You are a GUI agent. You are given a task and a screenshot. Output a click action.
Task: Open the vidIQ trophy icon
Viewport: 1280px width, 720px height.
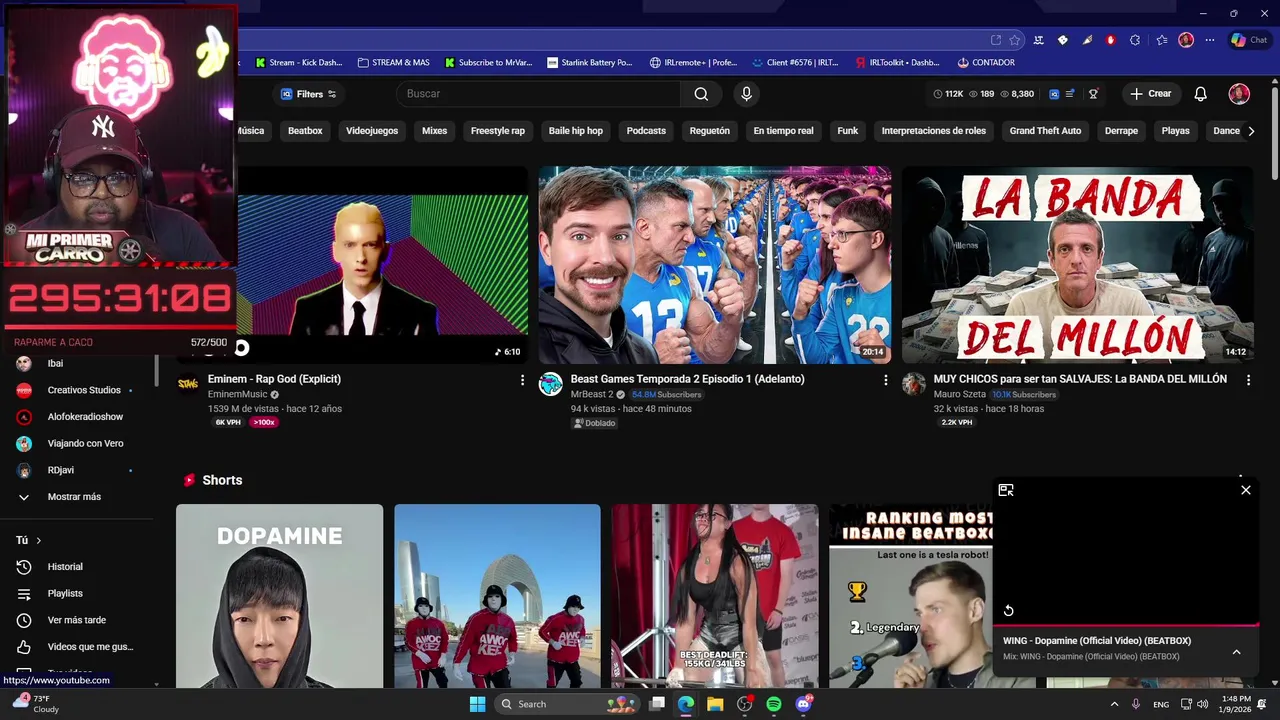(x=1093, y=94)
